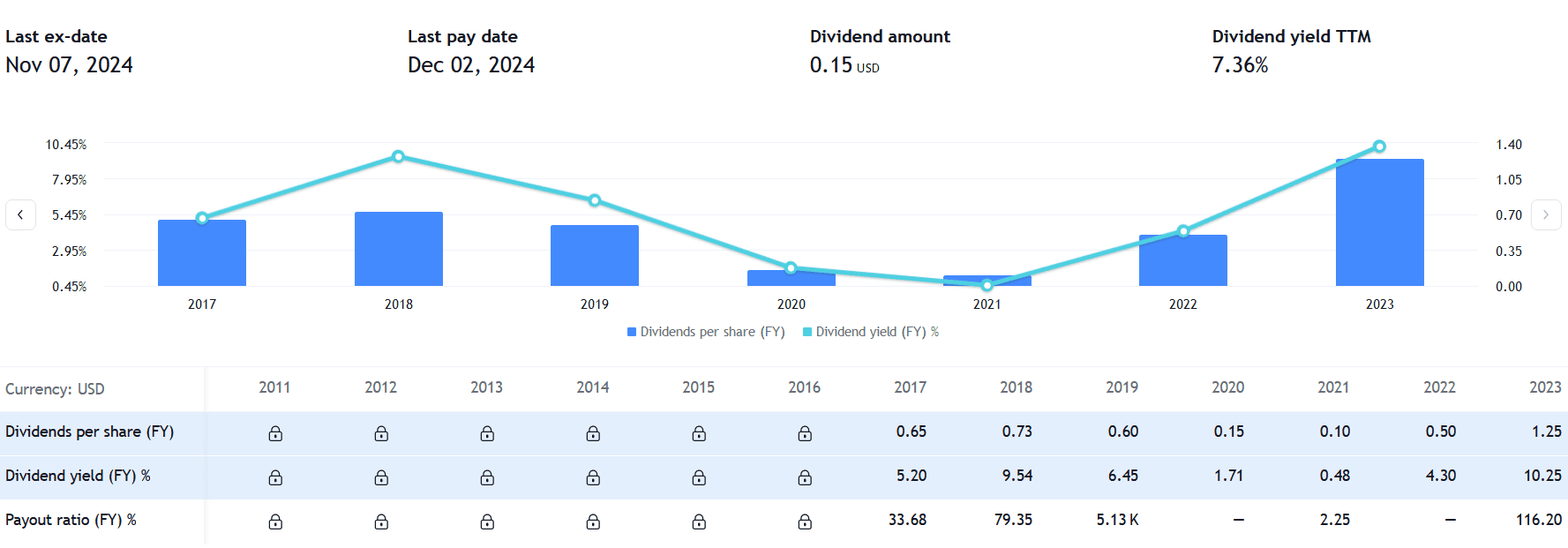Click the 2021 yield data point
The height and width of the screenshot is (548, 1568).
[x=987, y=285]
